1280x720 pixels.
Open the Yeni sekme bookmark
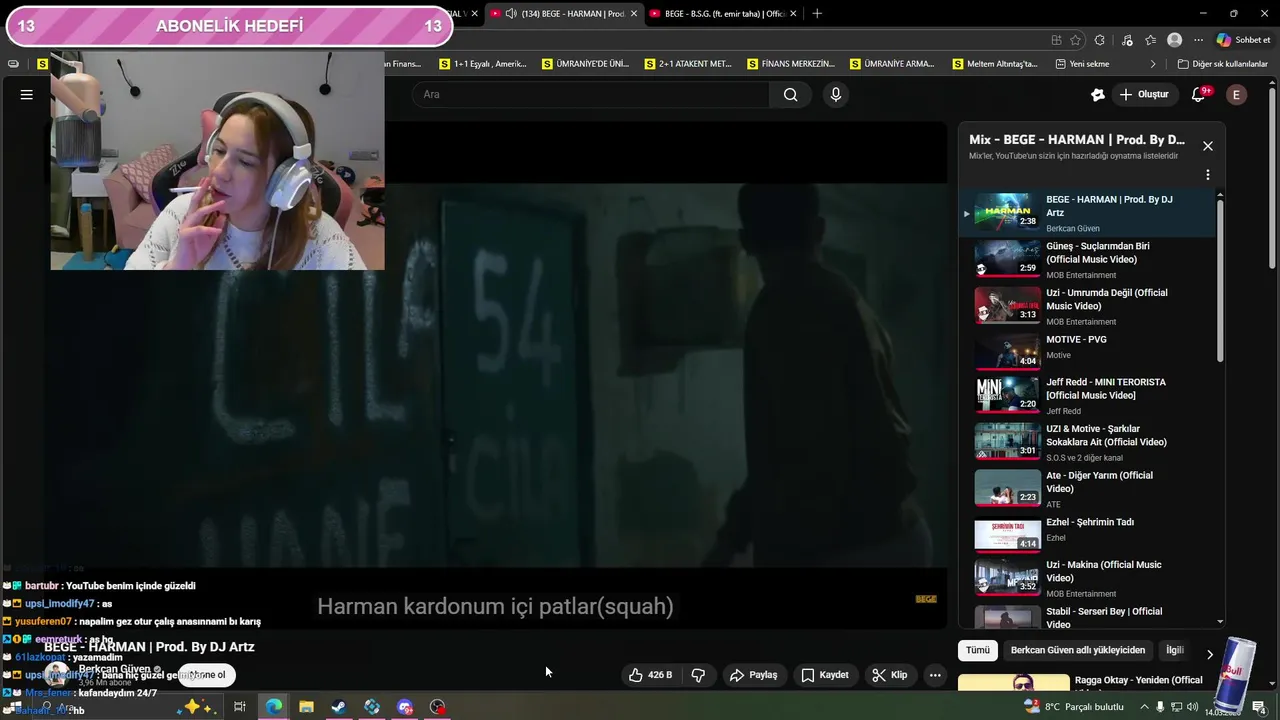(x=1082, y=64)
